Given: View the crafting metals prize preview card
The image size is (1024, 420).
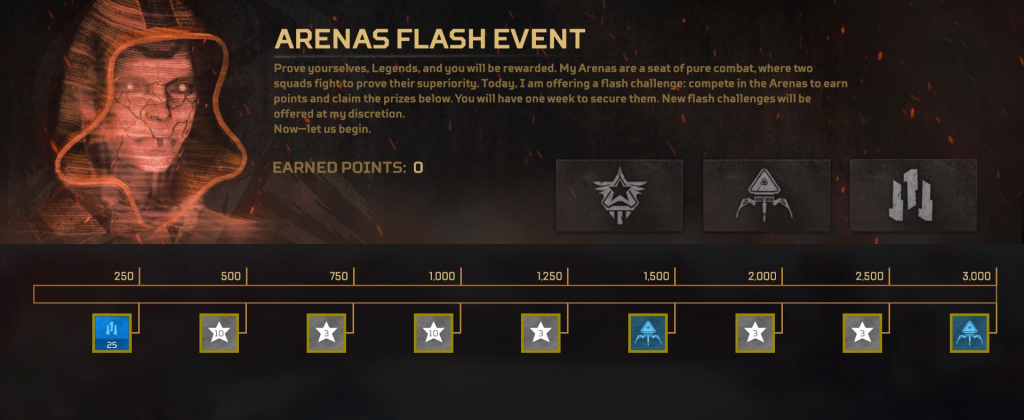Looking at the screenshot, I should (913, 195).
